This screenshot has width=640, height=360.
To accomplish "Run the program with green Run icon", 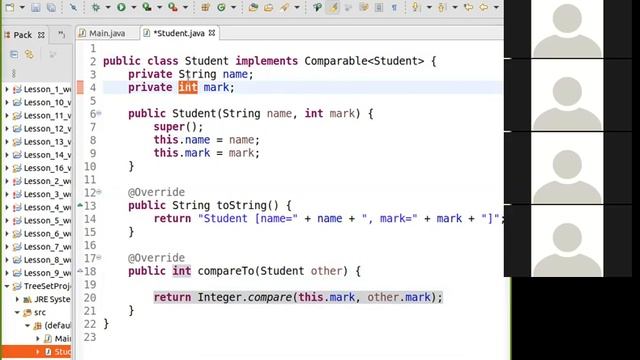I will [121, 7].
